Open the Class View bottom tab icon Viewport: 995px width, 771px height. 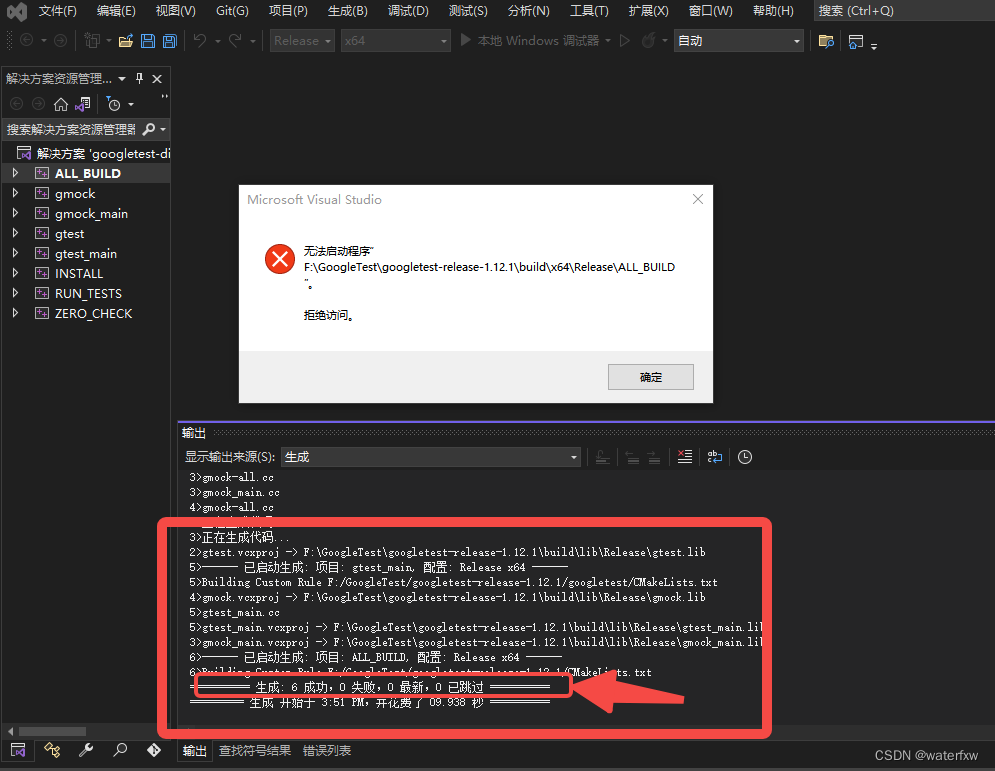[x=52, y=750]
